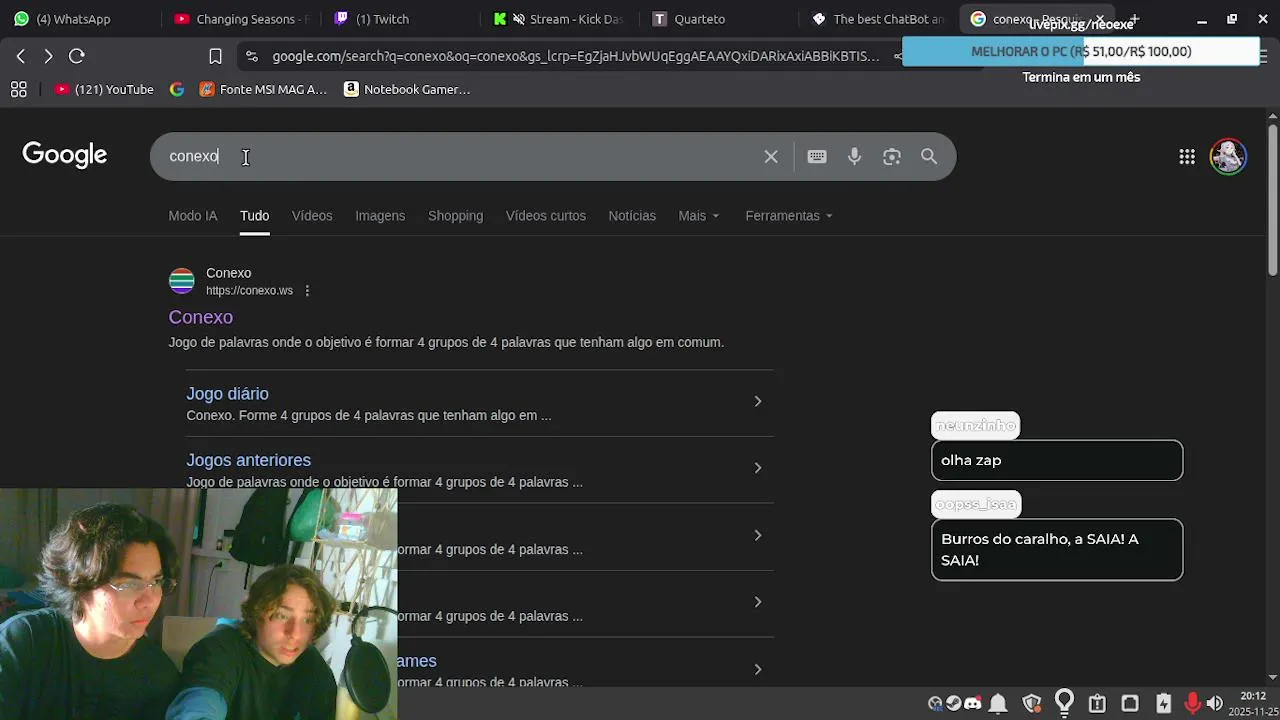The width and height of the screenshot is (1280, 720).
Task: Go back with the browser back arrow
Action: [21, 56]
